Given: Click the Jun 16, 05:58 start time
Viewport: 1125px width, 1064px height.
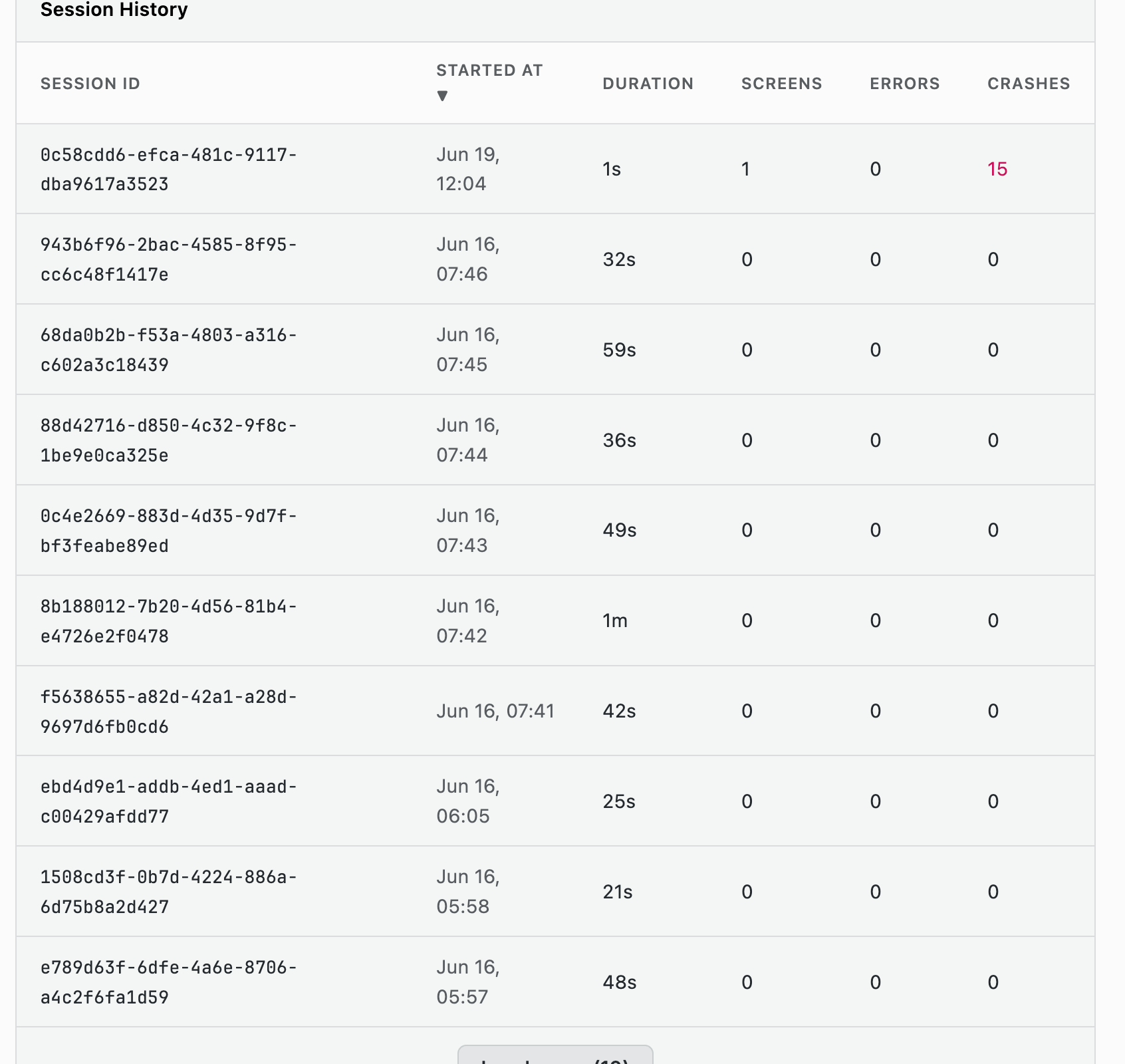Looking at the screenshot, I should [468, 892].
